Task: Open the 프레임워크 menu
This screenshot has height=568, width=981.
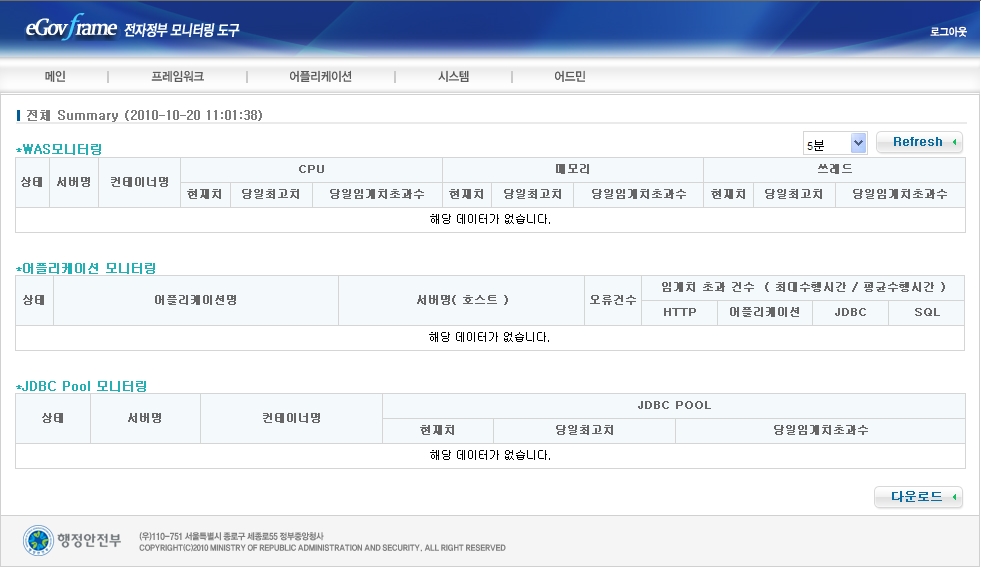Action: tap(178, 77)
